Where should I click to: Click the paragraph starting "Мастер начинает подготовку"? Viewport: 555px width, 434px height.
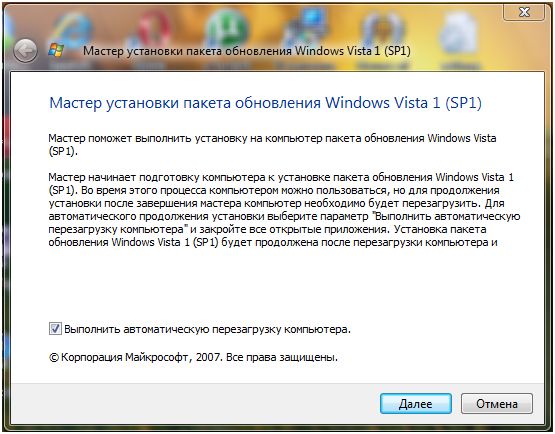pyautogui.click(x=284, y=210)
